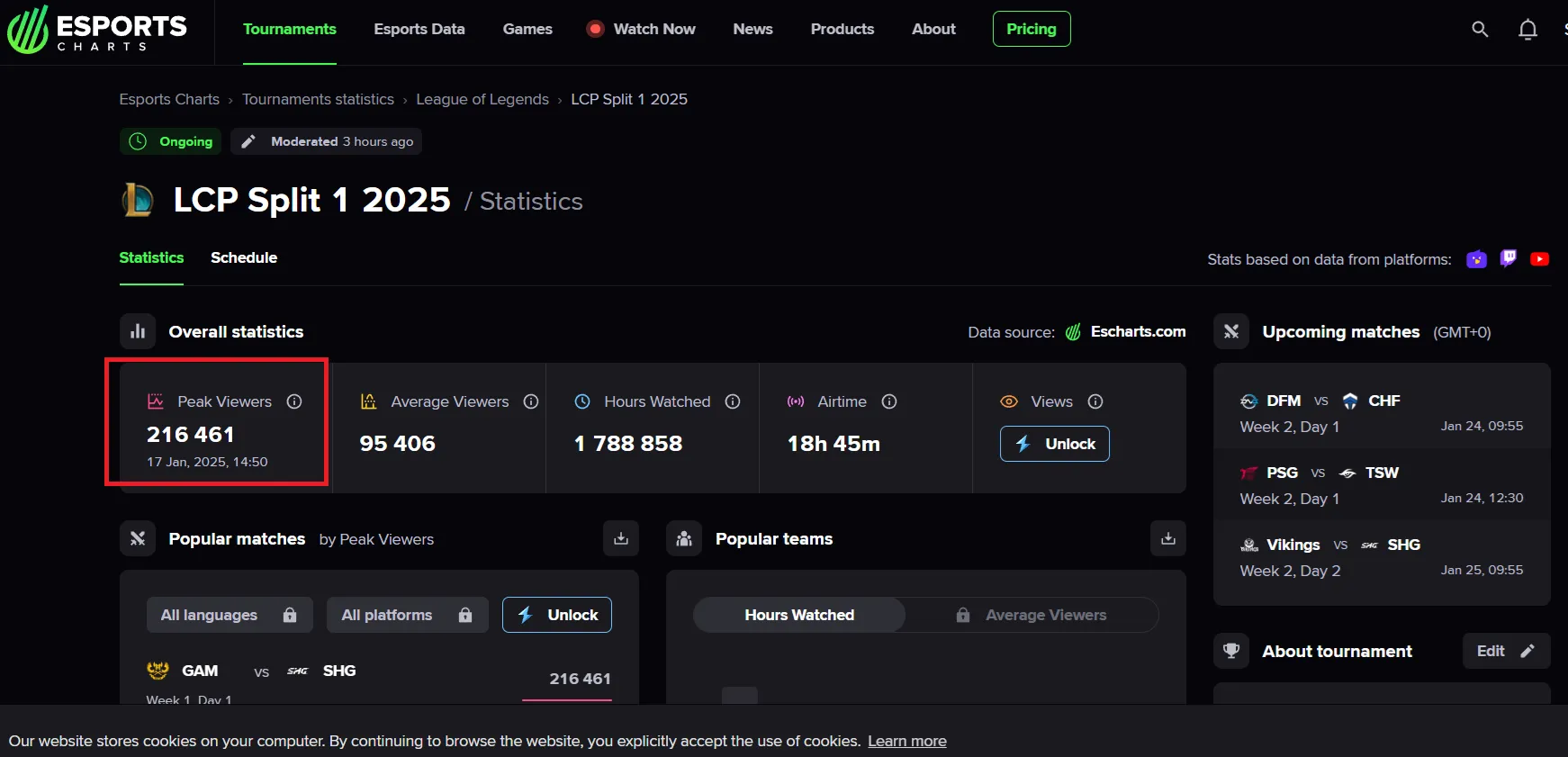The width and height of the screenshot is (1568, 757).
Task: Go to Tournaments statistics breadcrumb
Action: pyautogui.click(x=318, y=99)
